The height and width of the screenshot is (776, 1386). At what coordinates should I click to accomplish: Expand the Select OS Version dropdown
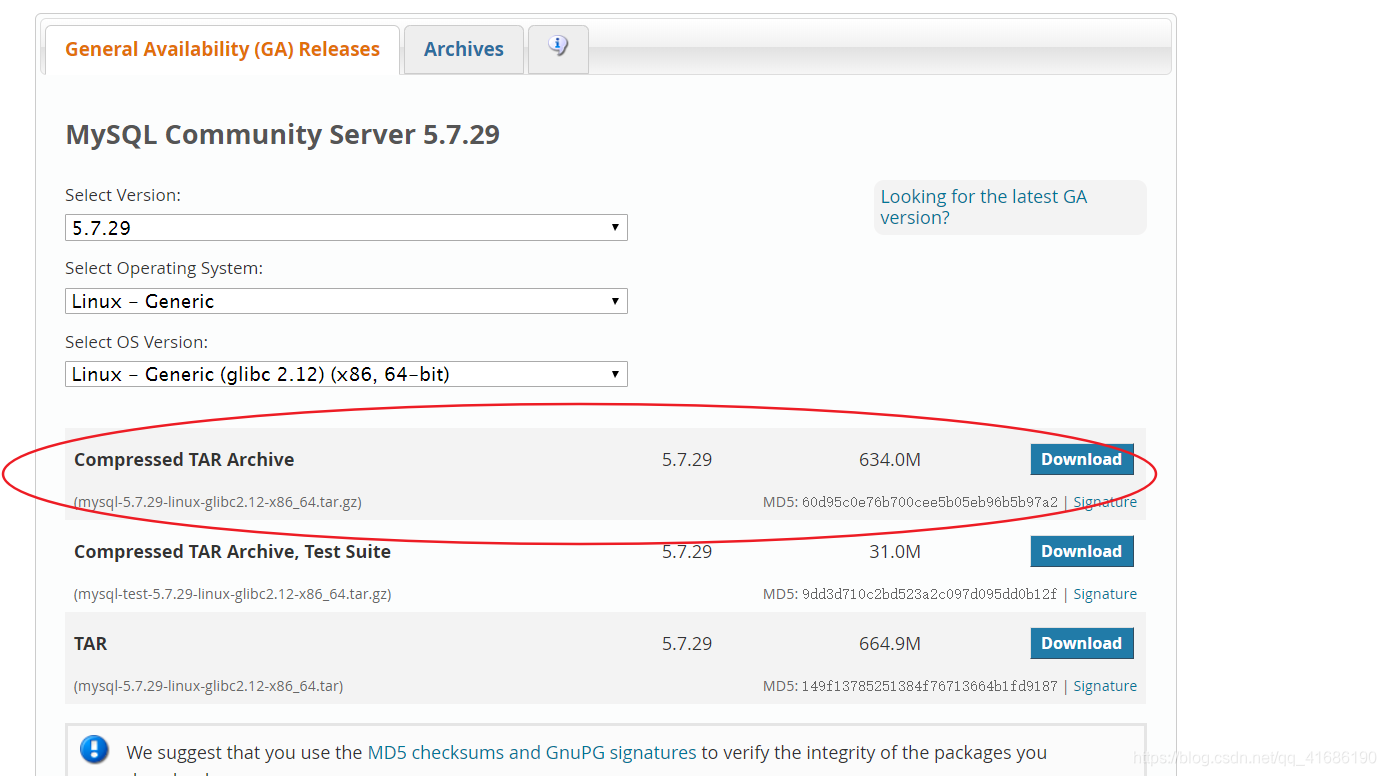click(346, 374)
